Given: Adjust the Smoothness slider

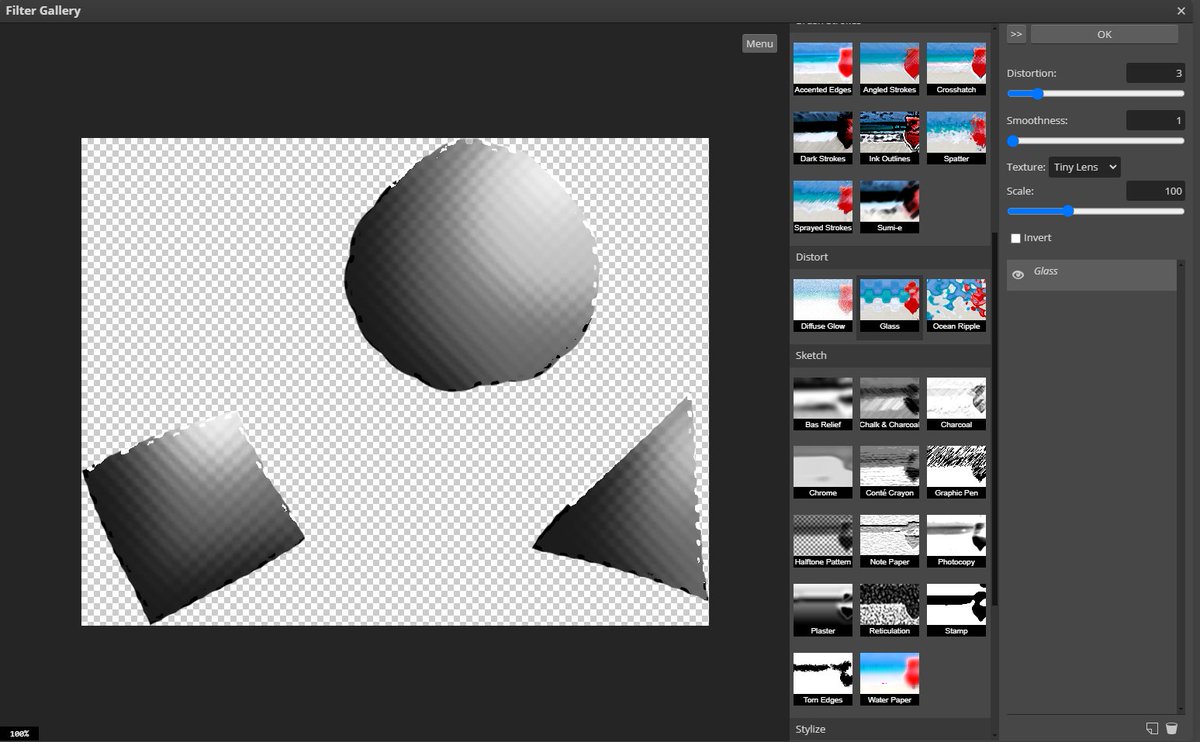Looking at the screenshot, I should coord(1095,141).
